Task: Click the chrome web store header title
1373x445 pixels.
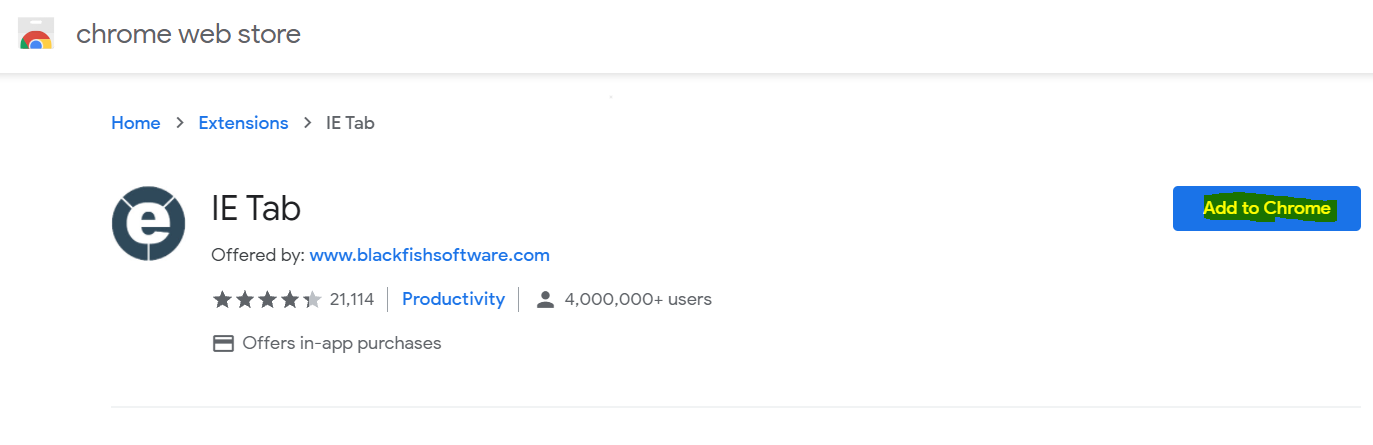Action: [x=188, y=35]
